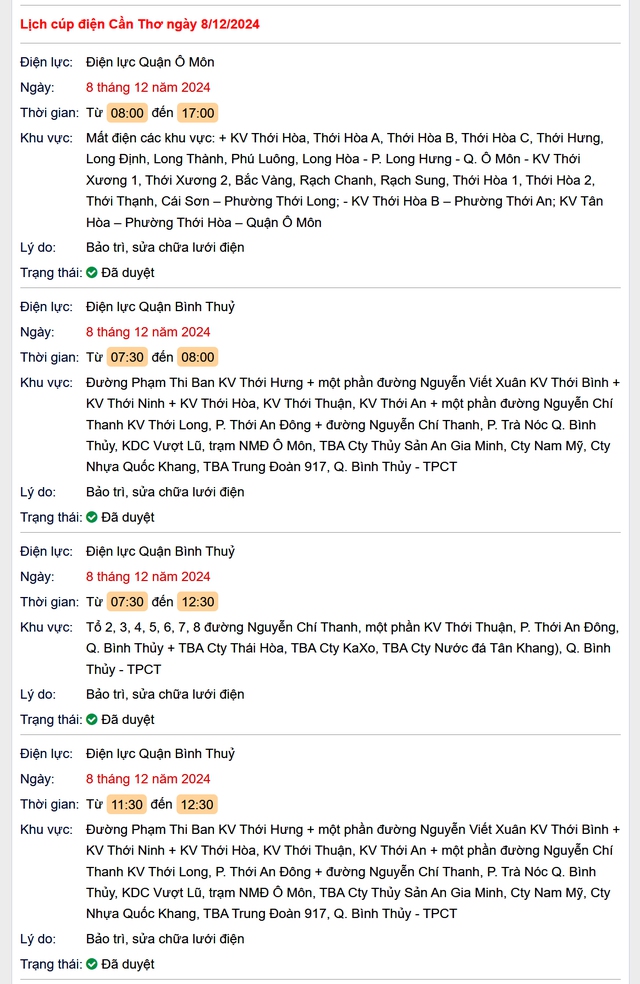Click the Mất điện các khu vực paragraph
This screenshot has width=640, height=984.
[345, 180]
